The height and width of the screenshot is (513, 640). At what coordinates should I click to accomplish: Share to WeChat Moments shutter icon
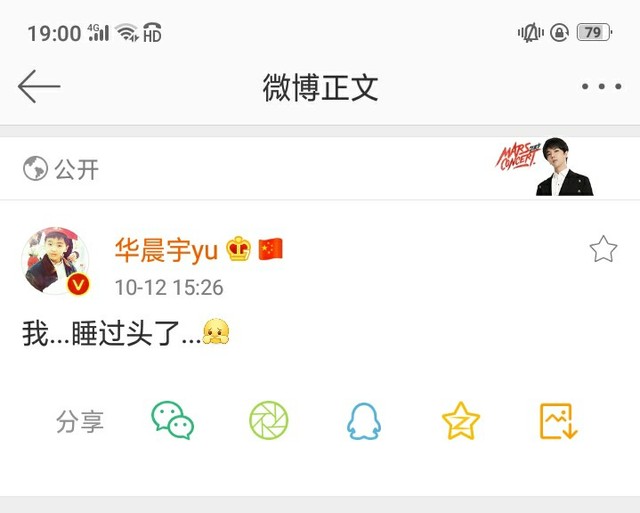(269, 420)
